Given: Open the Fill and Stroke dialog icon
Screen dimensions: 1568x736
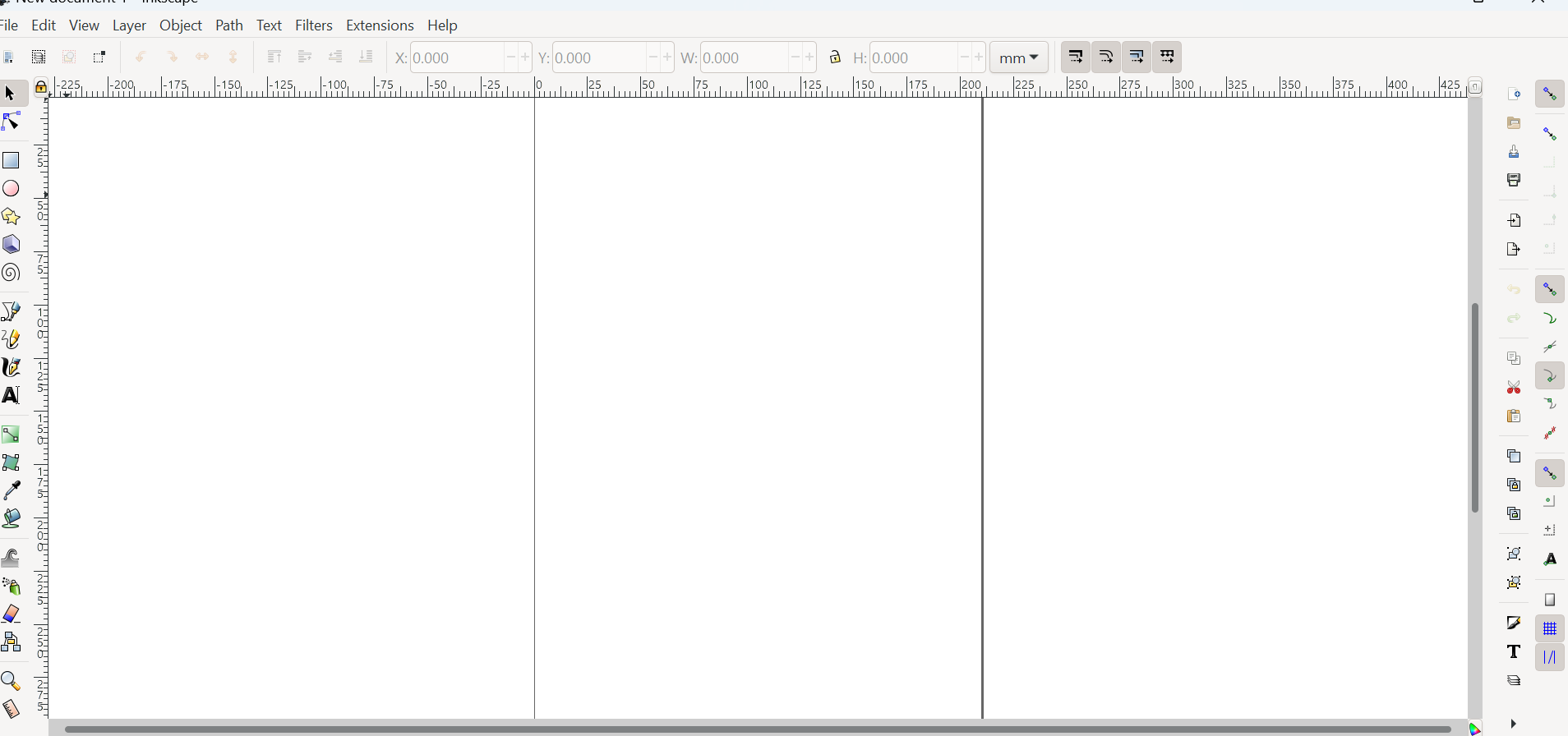Looking at the screenshot, I should pos(1514,623).
